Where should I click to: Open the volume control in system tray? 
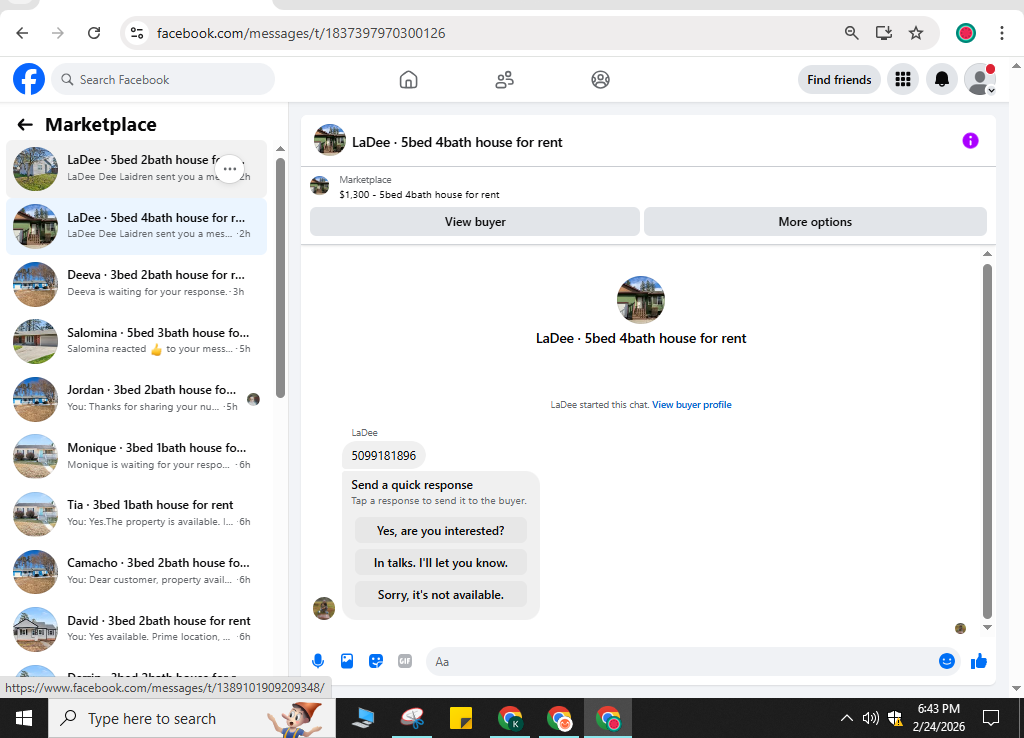[870, 718]
